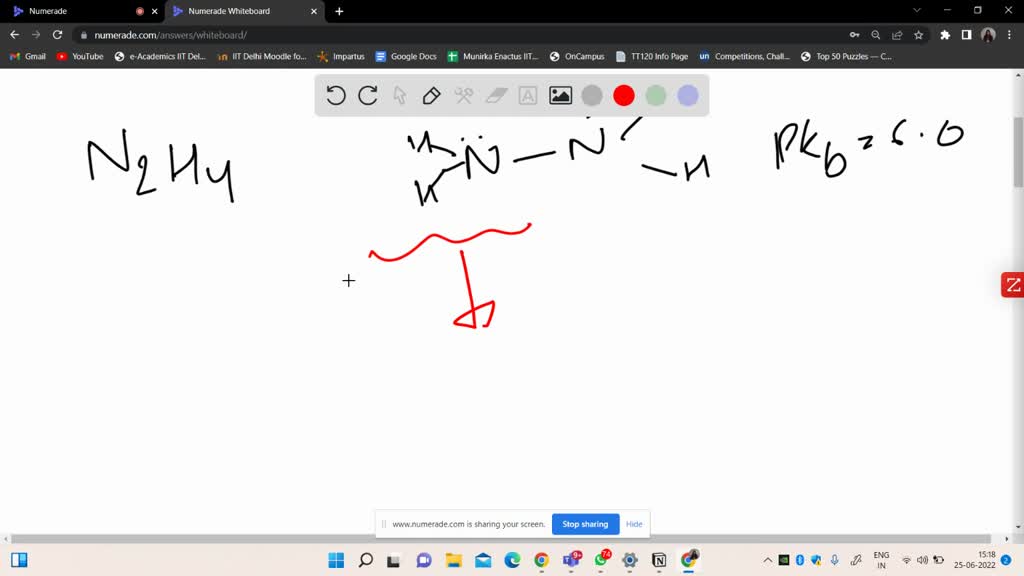Select the text tool
This screenshot has height=576, width=1024.
[528, 95]
